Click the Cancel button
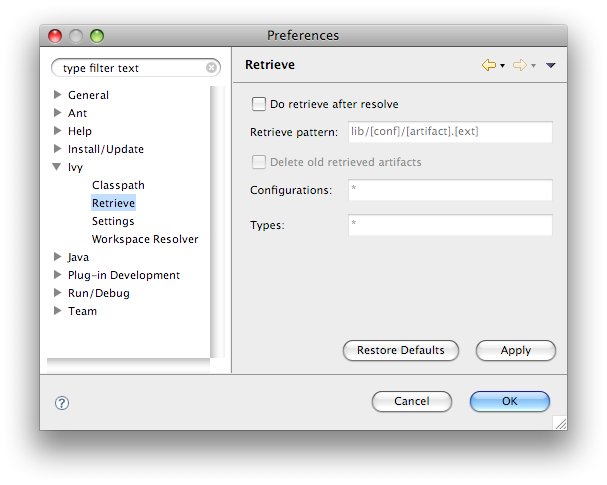Viewport: 607px width, 485px height. pos(411,401)
